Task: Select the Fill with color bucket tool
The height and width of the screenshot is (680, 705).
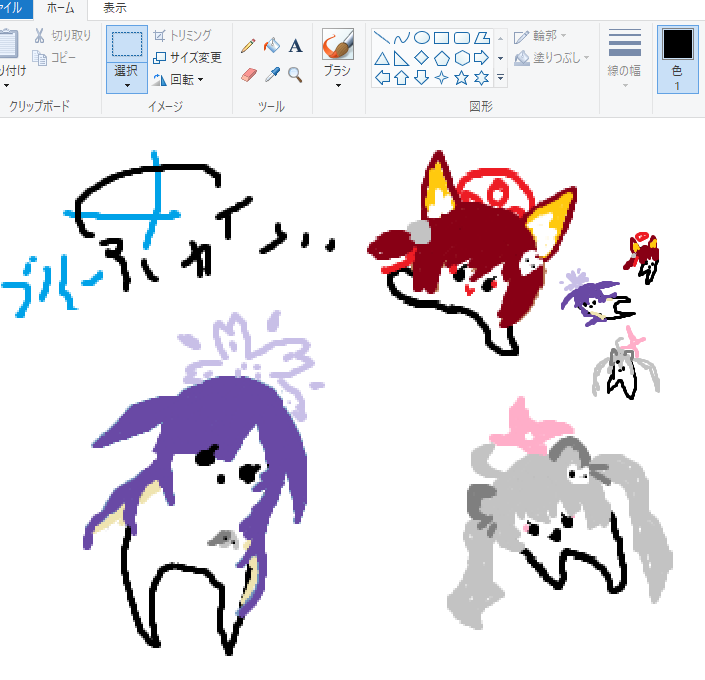Action: pyautogui.click(x=272, y=45)
